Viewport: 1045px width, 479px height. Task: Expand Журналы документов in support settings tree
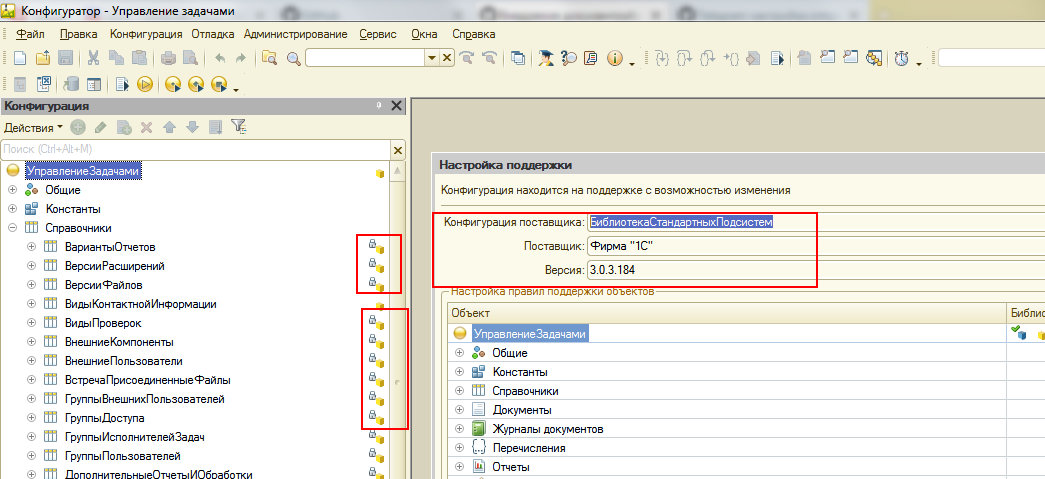tap(459, 428)
